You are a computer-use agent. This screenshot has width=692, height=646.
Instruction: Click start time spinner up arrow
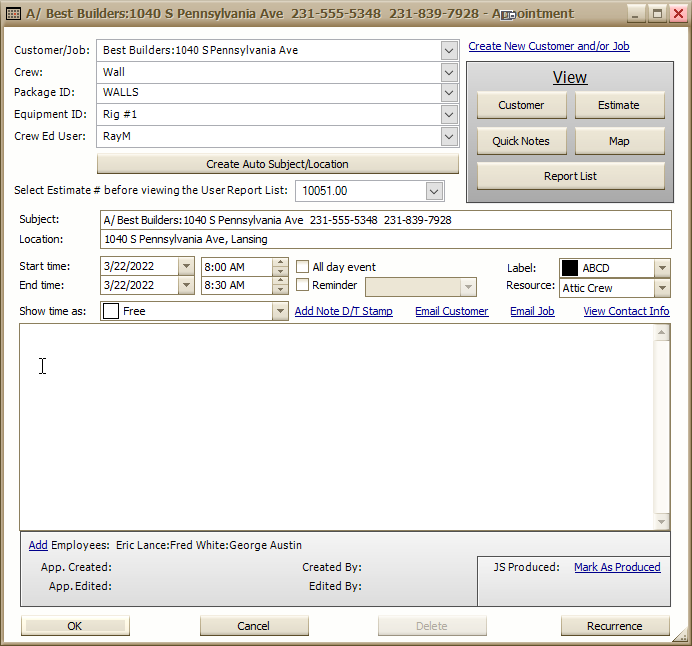(280, 263)
